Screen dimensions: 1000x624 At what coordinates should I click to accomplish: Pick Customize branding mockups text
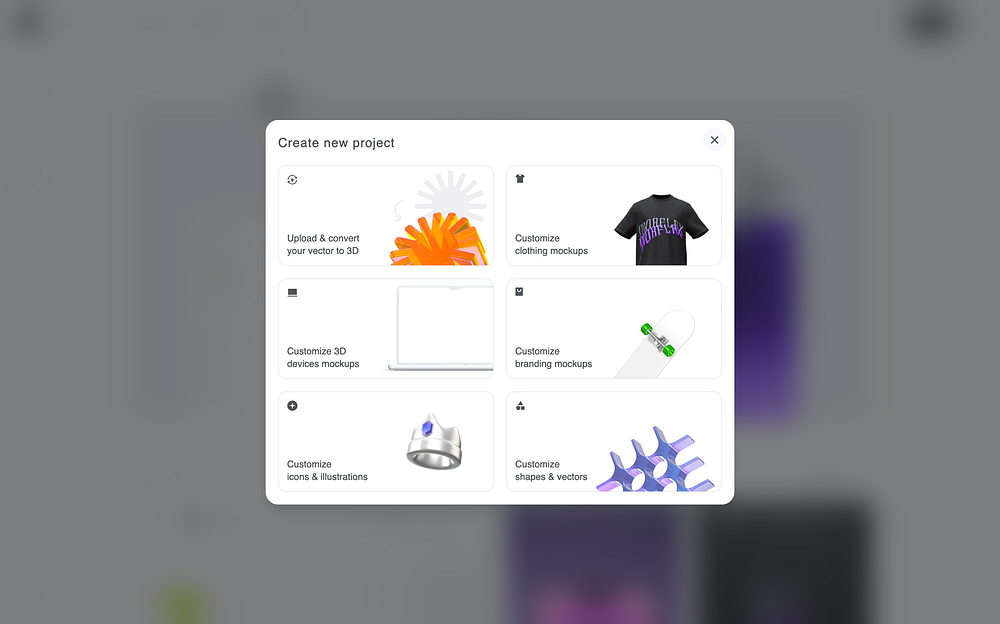click(553, 357)
